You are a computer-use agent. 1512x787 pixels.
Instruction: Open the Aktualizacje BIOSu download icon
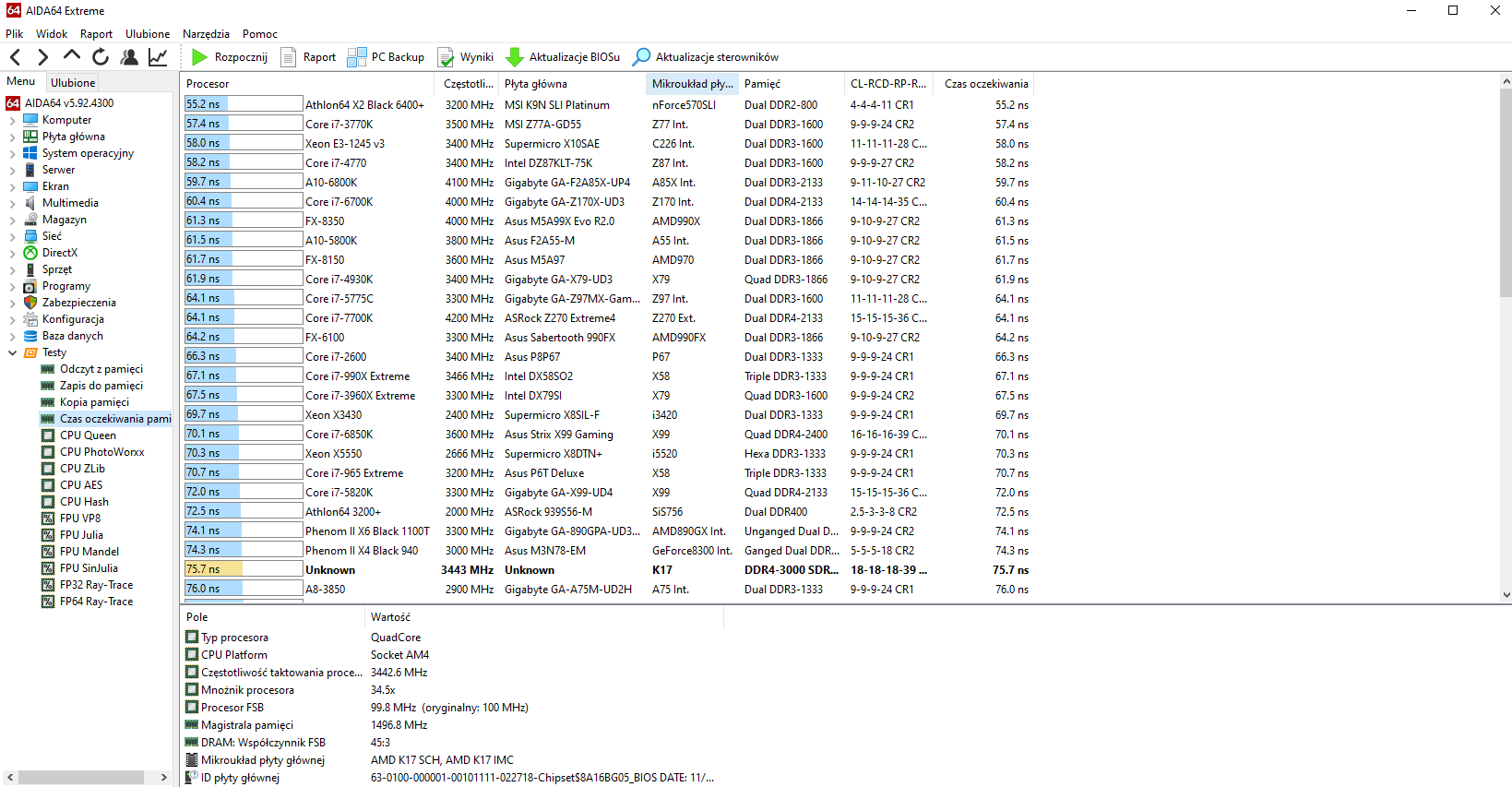(515, 57)
